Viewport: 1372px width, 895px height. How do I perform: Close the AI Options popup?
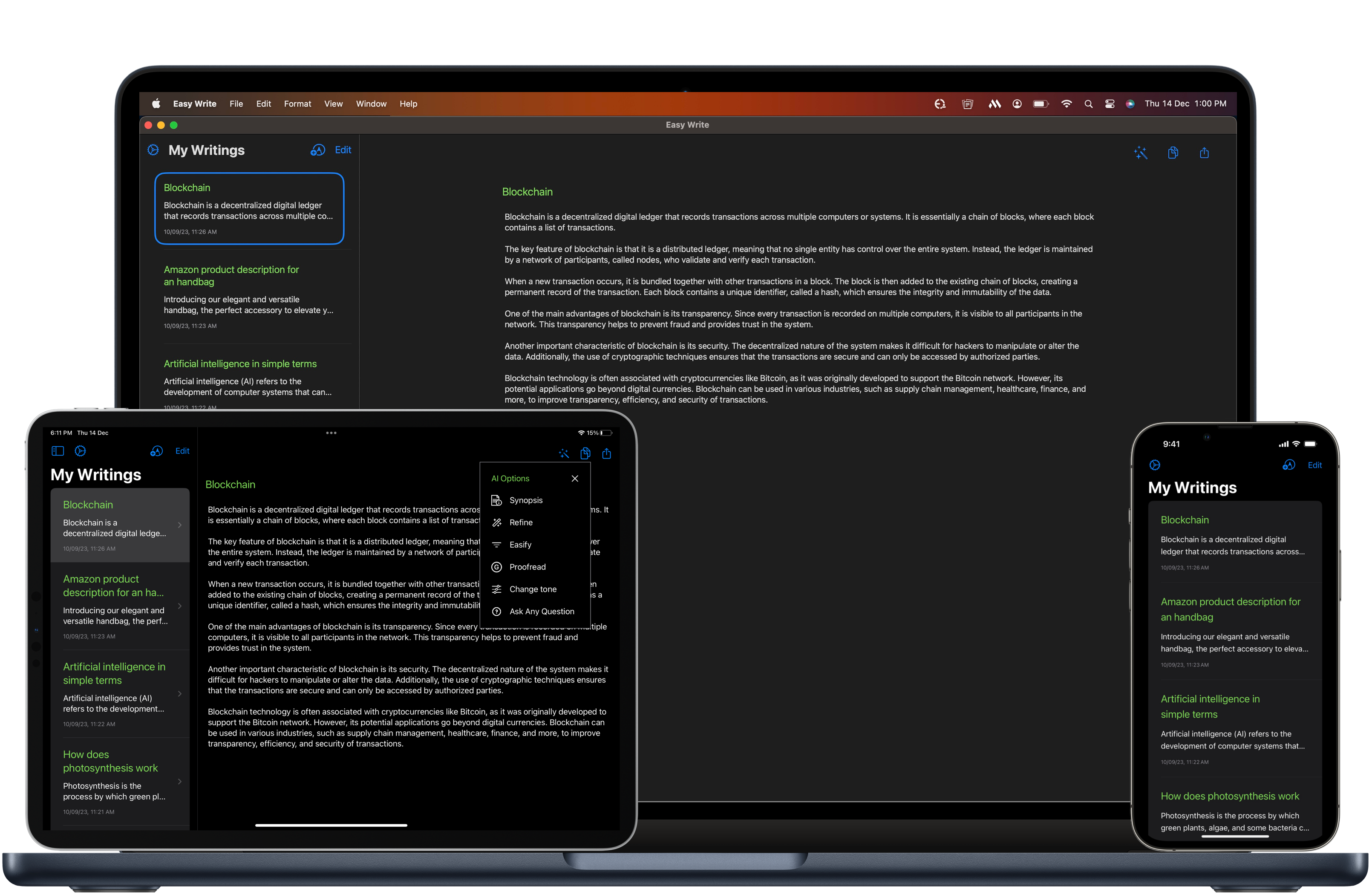(x=575, y=479)
